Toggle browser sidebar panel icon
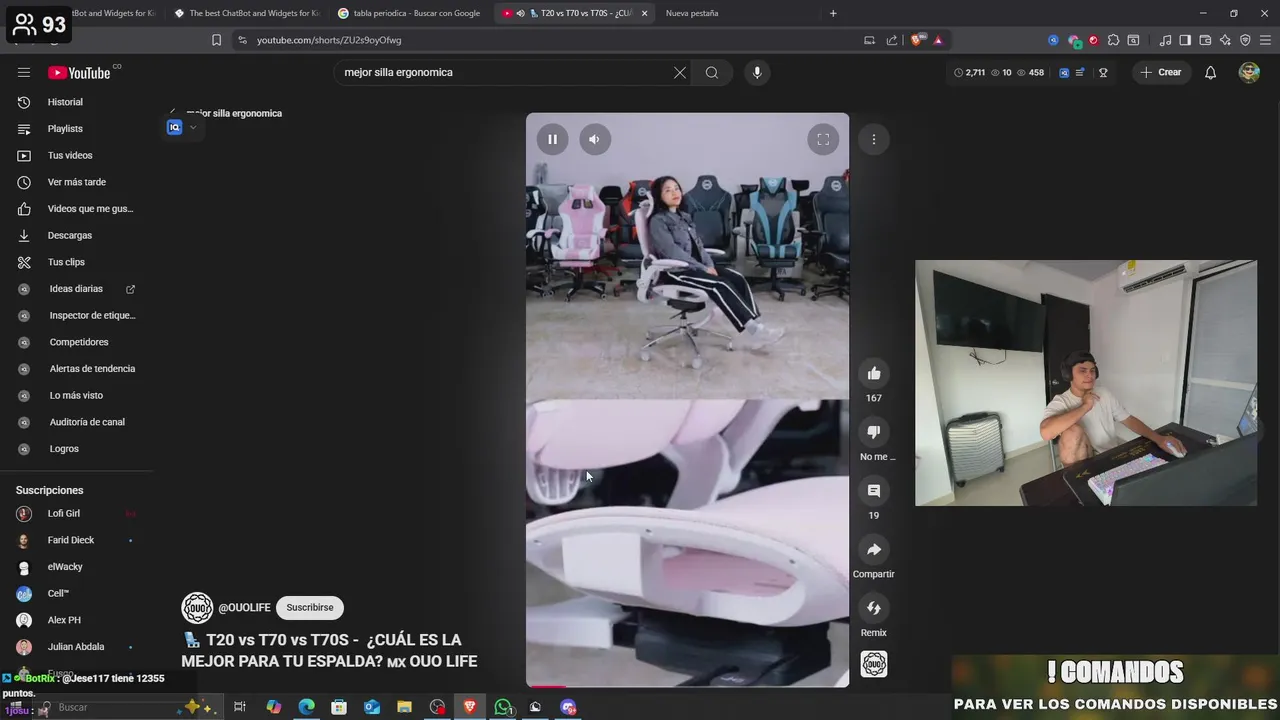The width and height of the screenshot is (1280, 720). pyautogui.click(x=1185, y=40)
